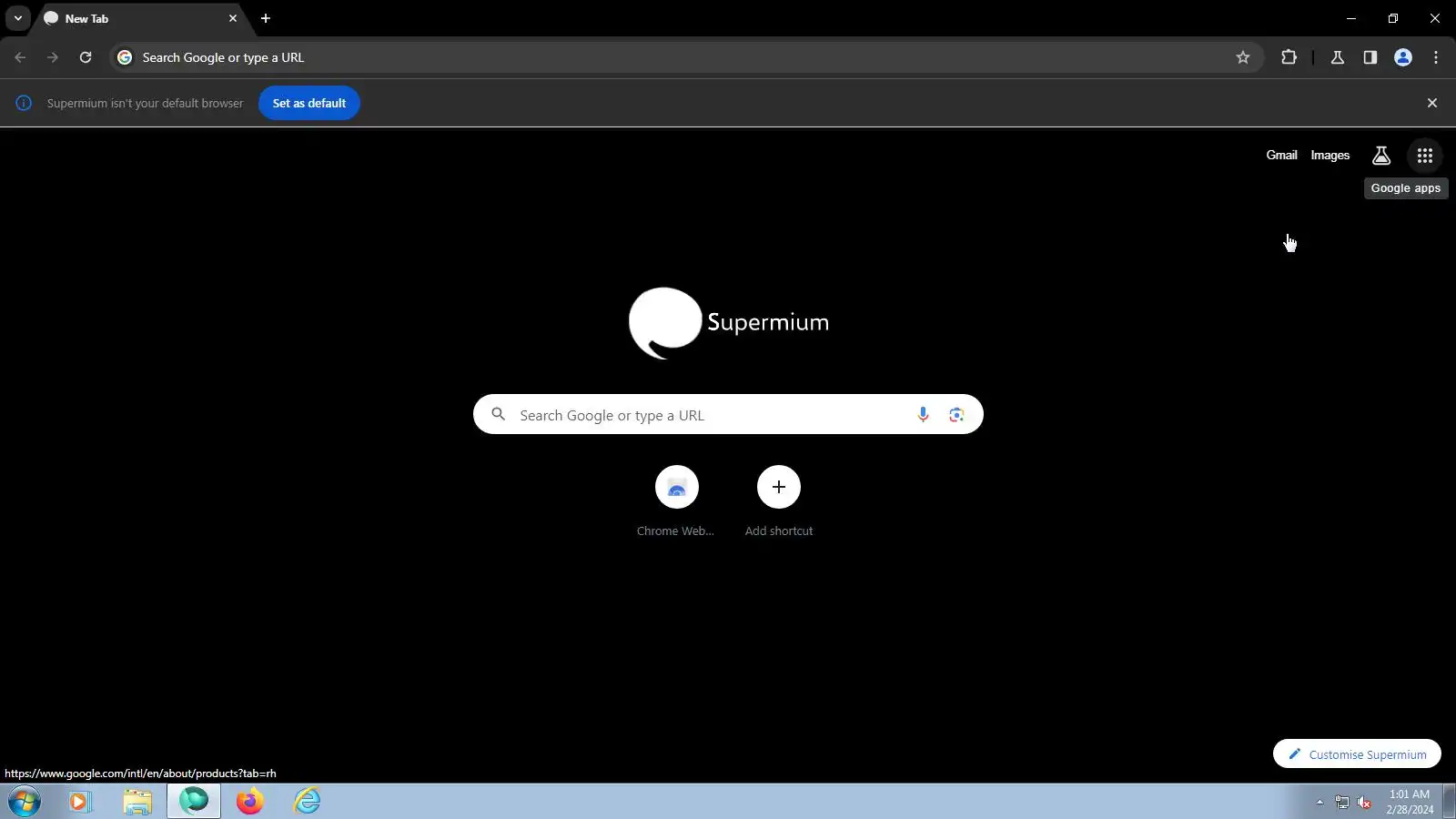1456x819 pixels.
Task: Open Chrome Labs flask in toolbar
Action: pos(1338,57)
